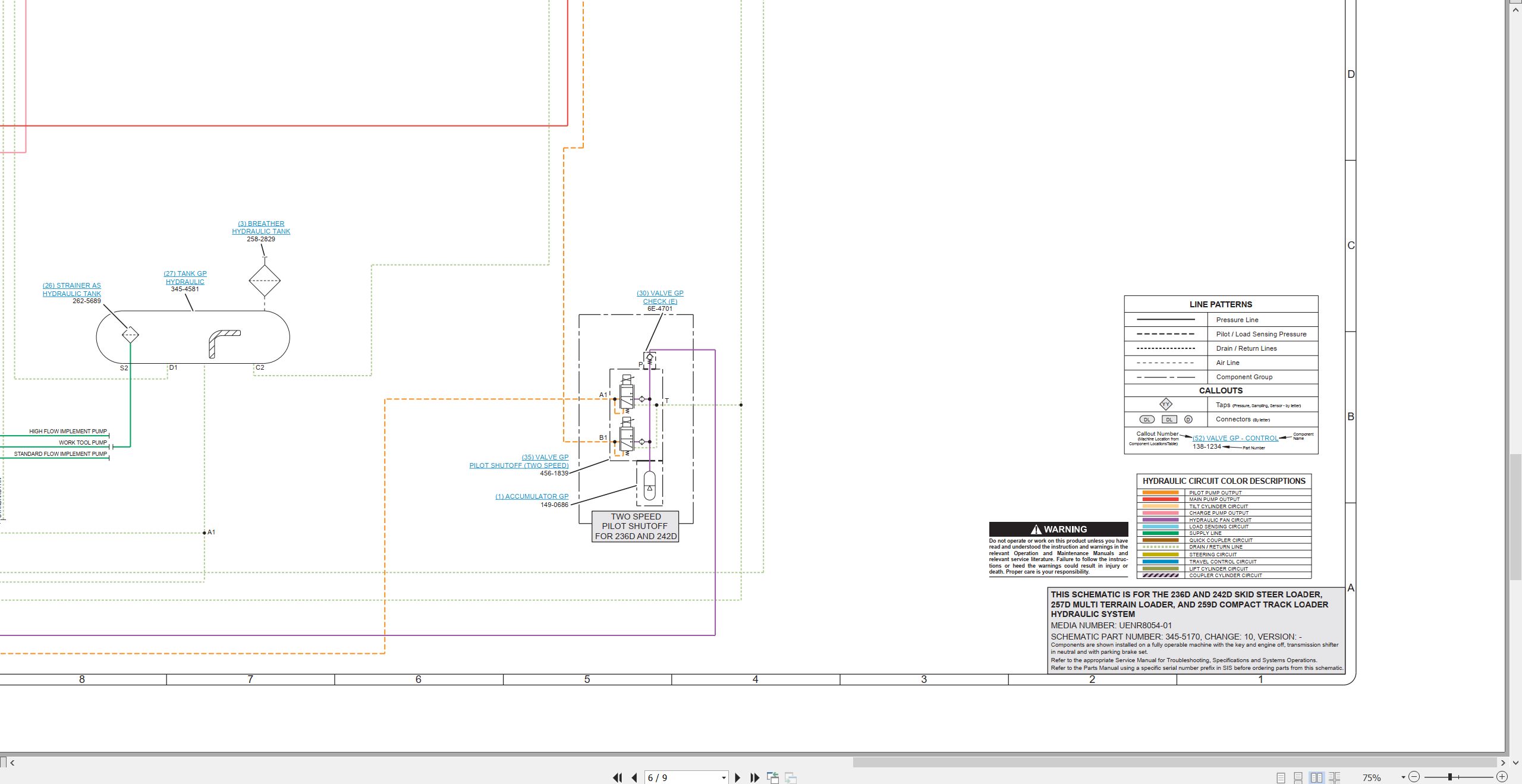The width and height of the screenshot is (1522, 784).
Task: Switch to two-page facing view
Action: (x=1316, y=777)
